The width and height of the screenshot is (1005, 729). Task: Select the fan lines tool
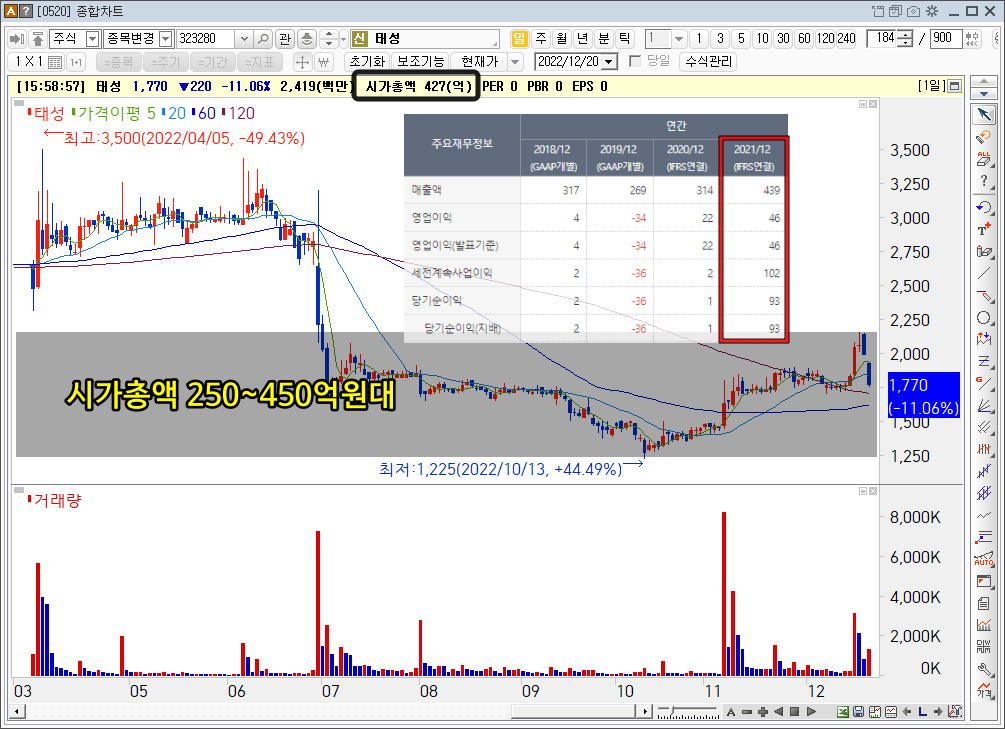[x=984, y=405]
